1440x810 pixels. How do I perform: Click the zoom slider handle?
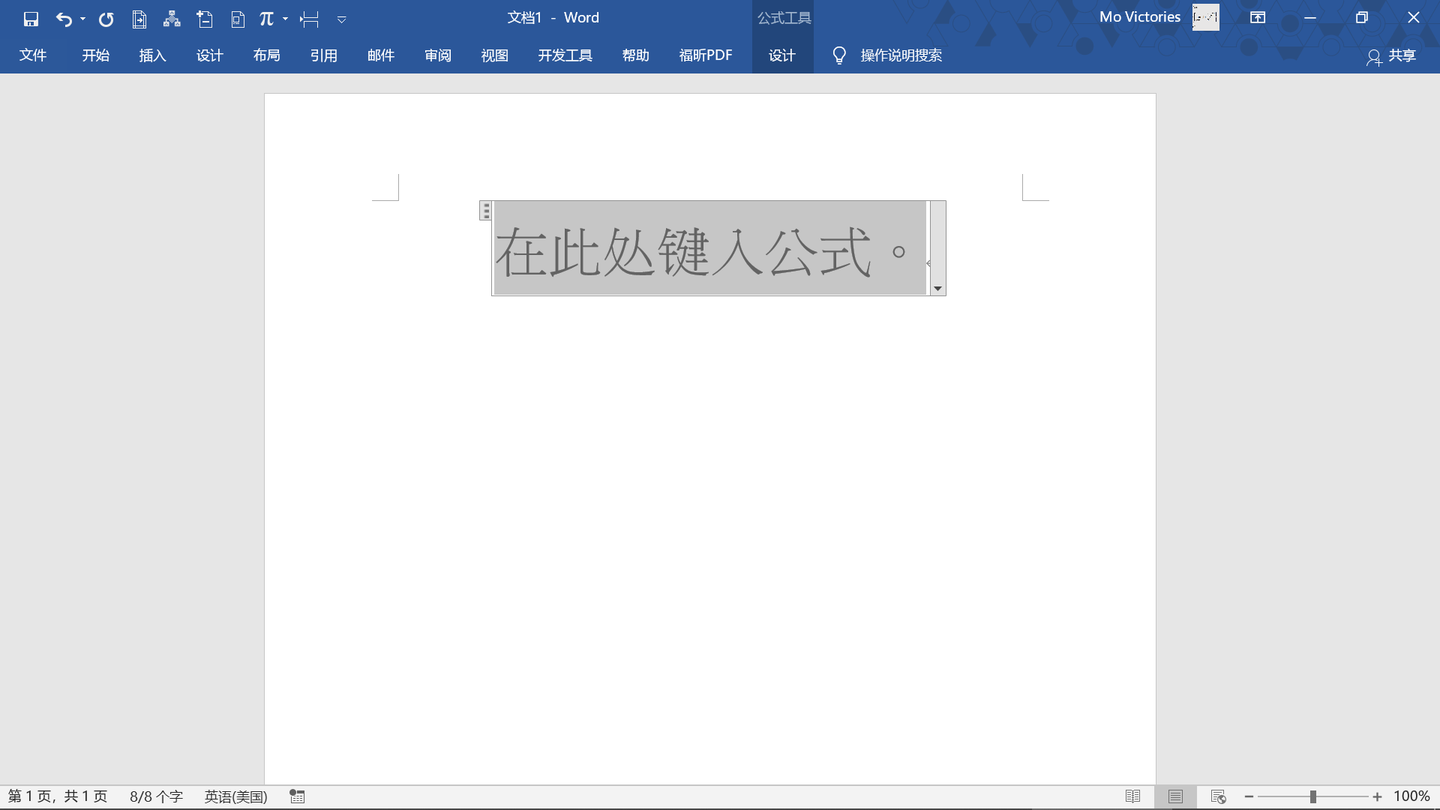1313,797
